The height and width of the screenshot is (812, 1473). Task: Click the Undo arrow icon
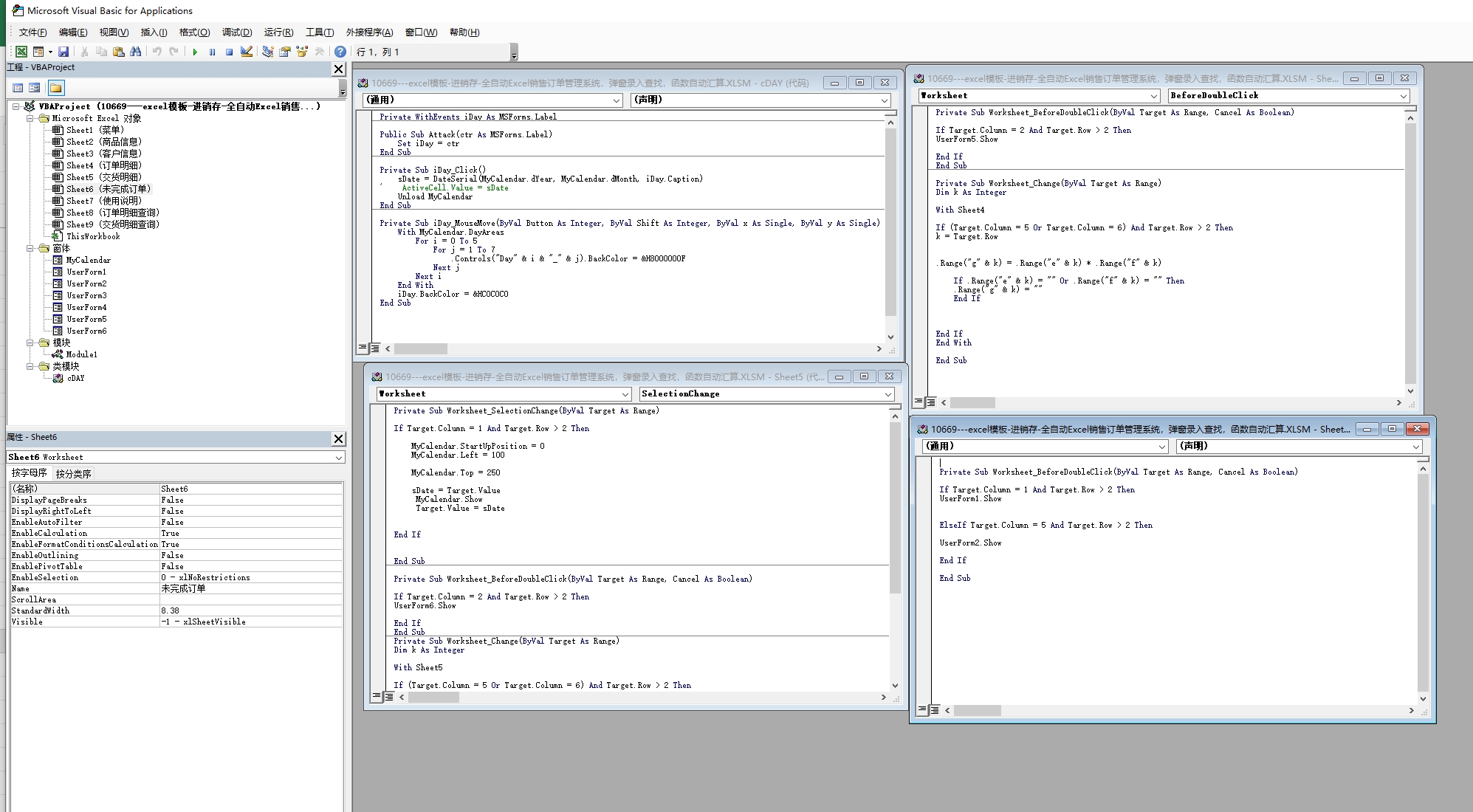pyautogui.click(x=157, y=52)
